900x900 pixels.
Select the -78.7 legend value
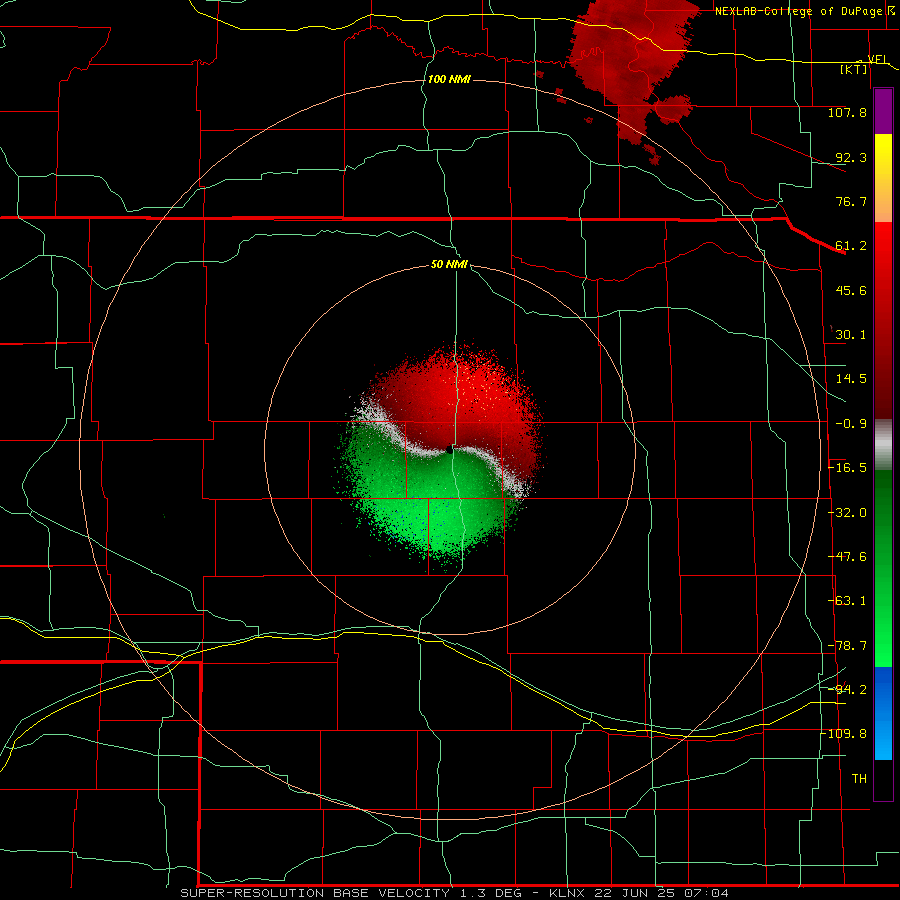coord(847,646)
